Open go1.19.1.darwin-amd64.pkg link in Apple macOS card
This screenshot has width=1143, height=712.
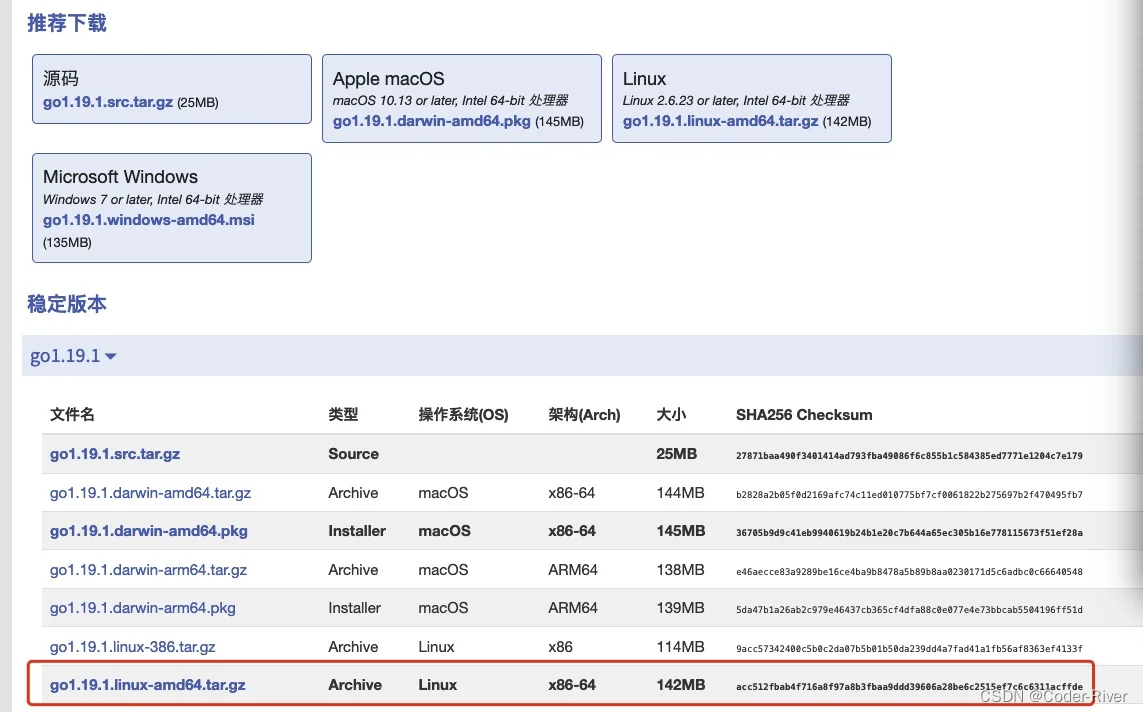point(432,121)
